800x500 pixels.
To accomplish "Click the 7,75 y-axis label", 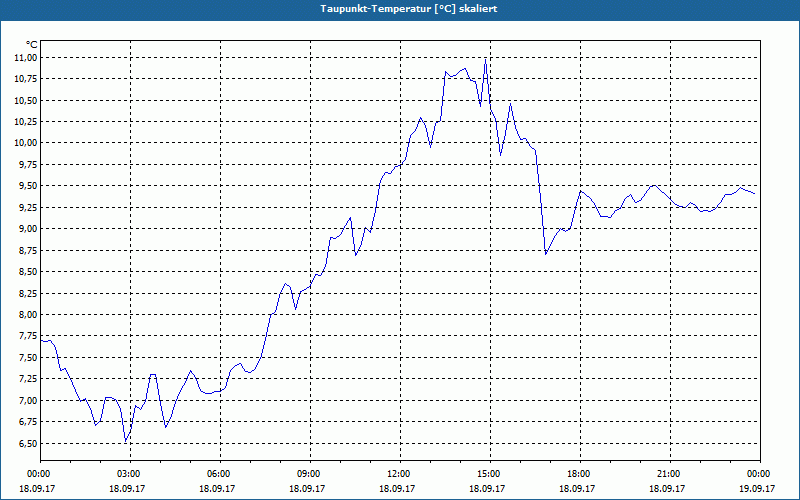I will (x=28, y=336).
